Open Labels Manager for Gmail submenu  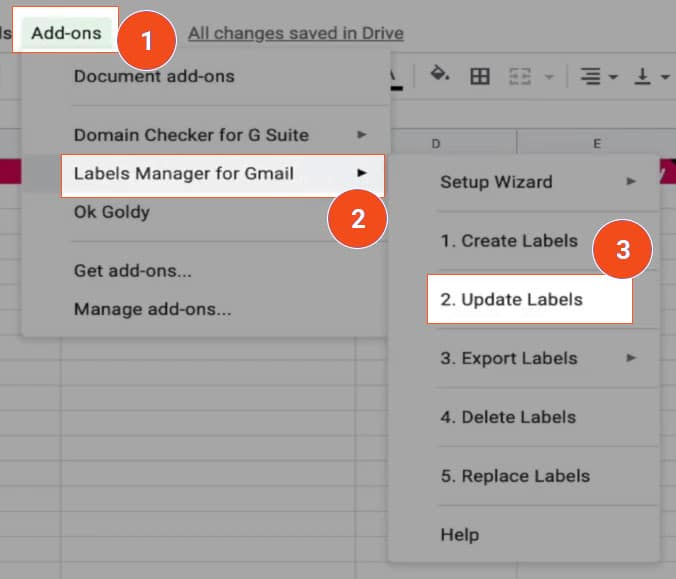222,174
